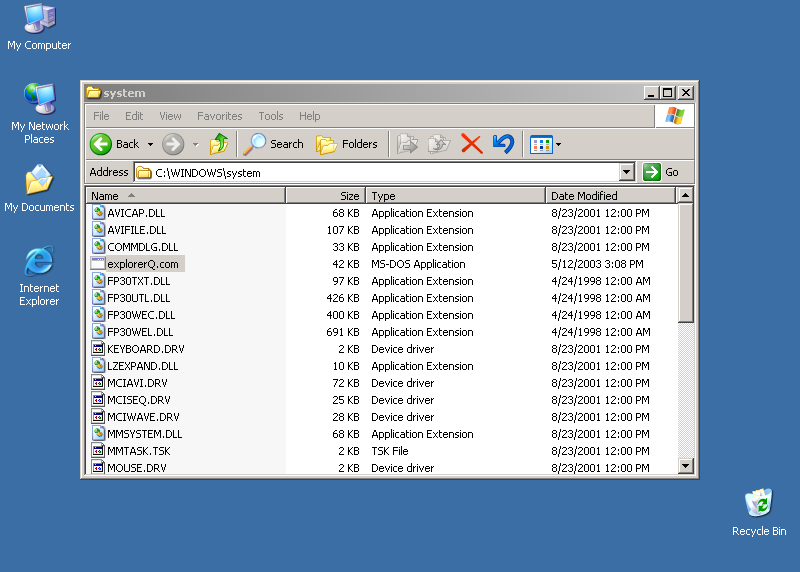Select the MMSYSTEM.DLL file name

pos(144,434)
